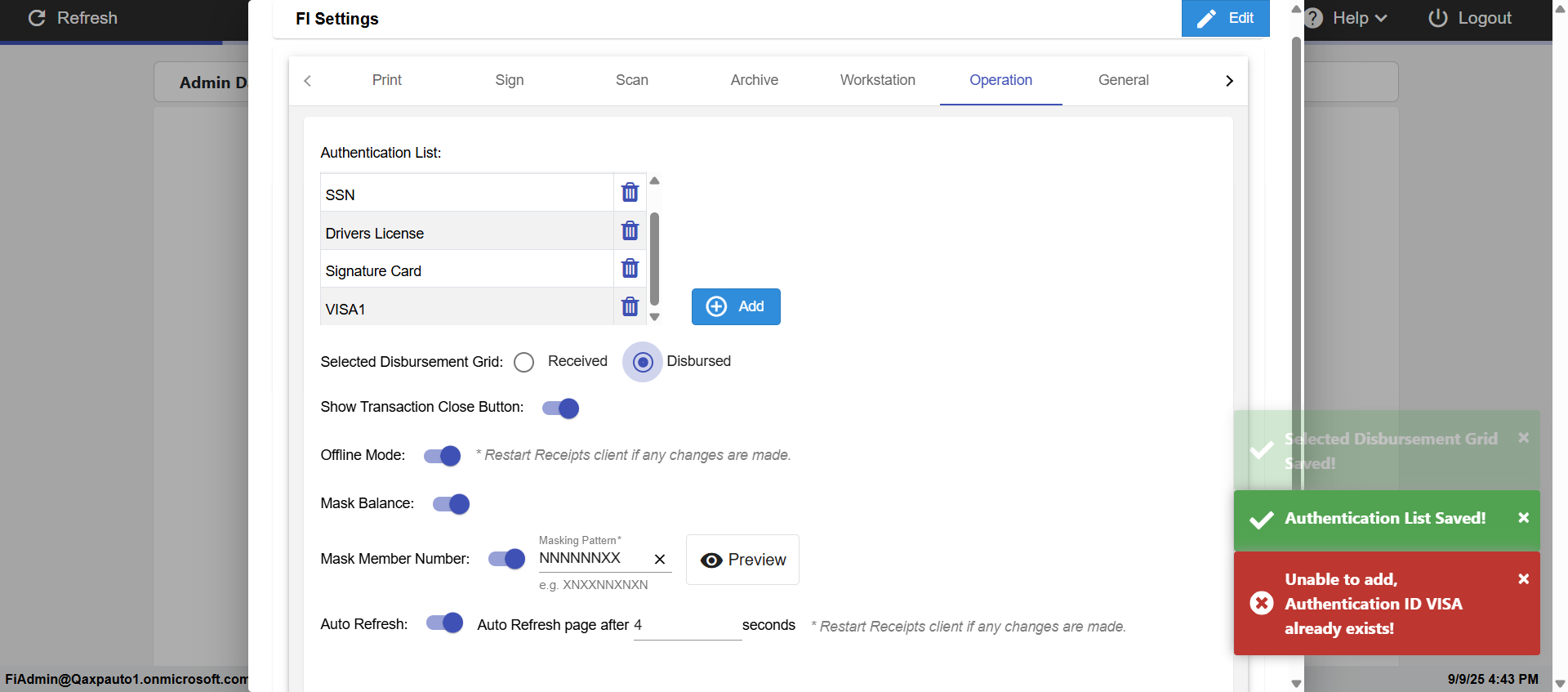This screenshot has width=1568, height=692.
Task: Dismiss the 'Unable to add' error notification
Action: tap(1523, 579)
